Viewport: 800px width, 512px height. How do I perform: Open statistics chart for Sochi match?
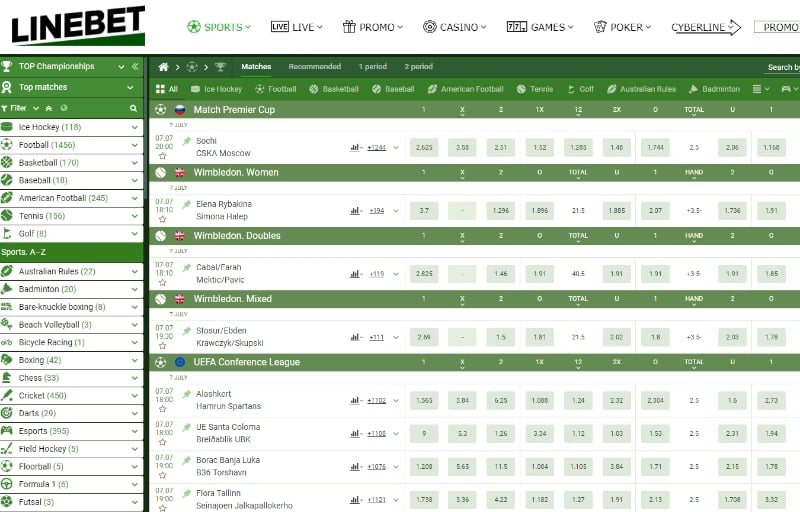coord(356,147)
